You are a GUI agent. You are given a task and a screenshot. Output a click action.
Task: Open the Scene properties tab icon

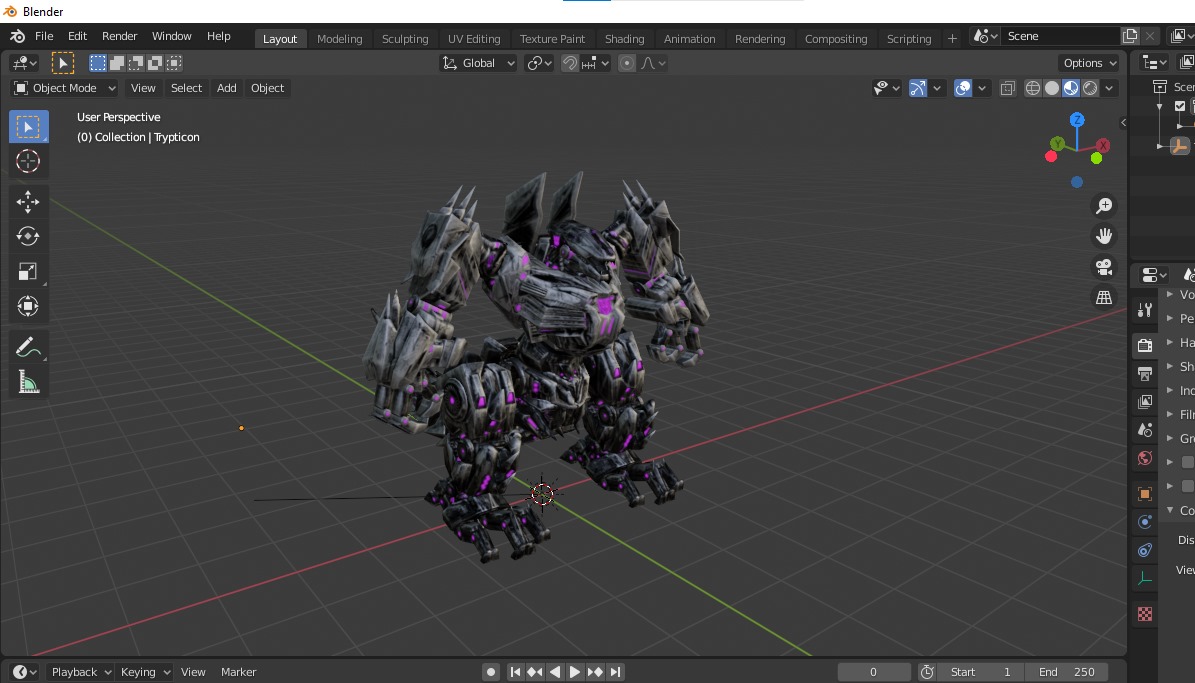pyautogui.click(x=1145, y=430)
